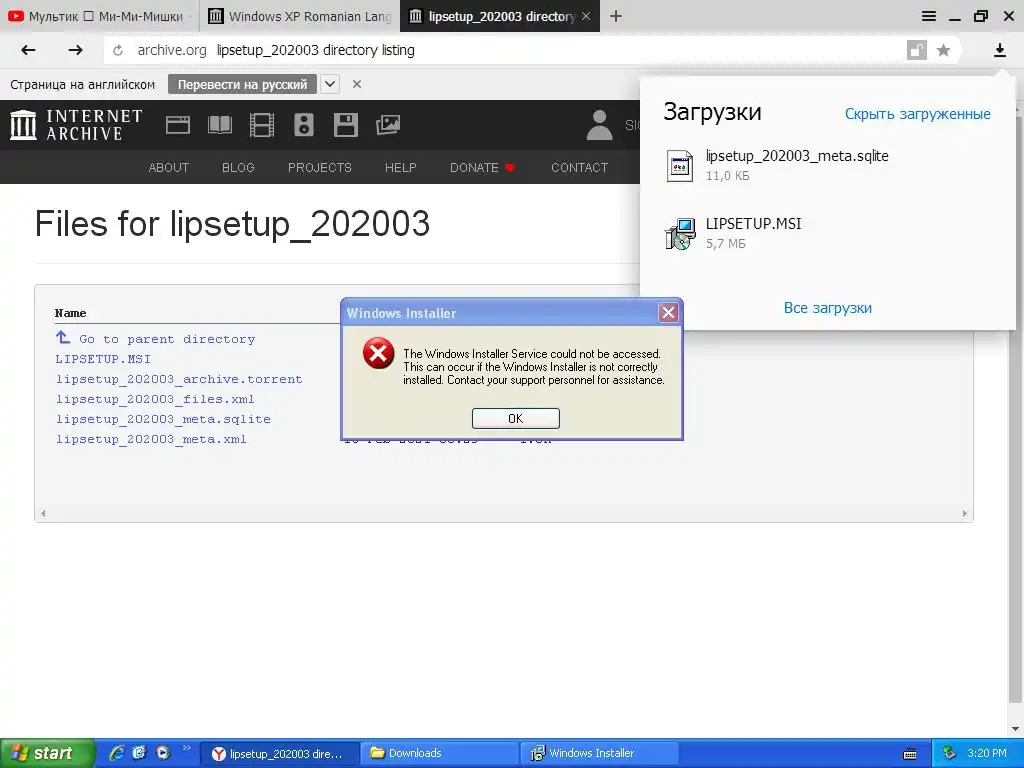This screenshot has width=1024, height=768.
Task: Open lipsetup_202003_meta.xml link
Action: pyautogui.click(x=151, y=439)
